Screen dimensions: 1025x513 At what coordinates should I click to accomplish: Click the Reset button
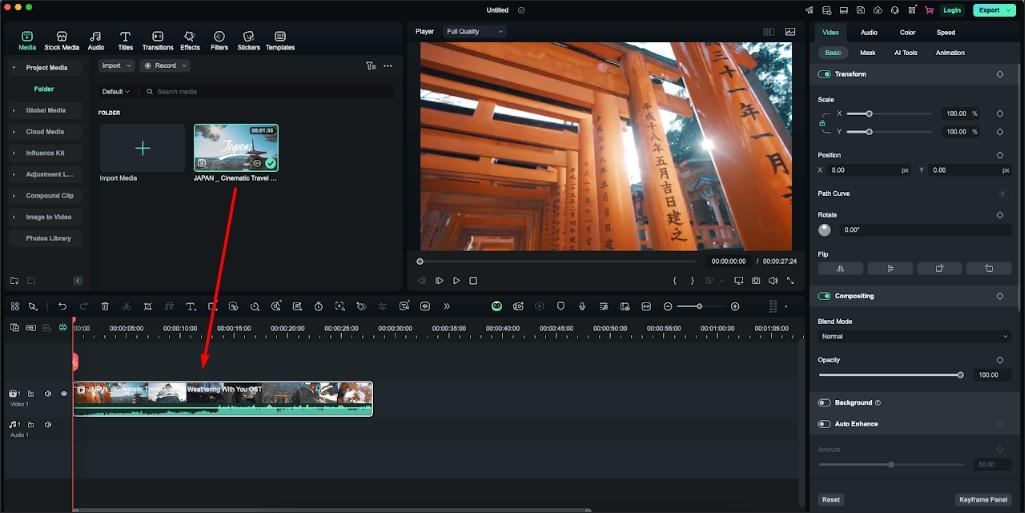coord(831,499)
